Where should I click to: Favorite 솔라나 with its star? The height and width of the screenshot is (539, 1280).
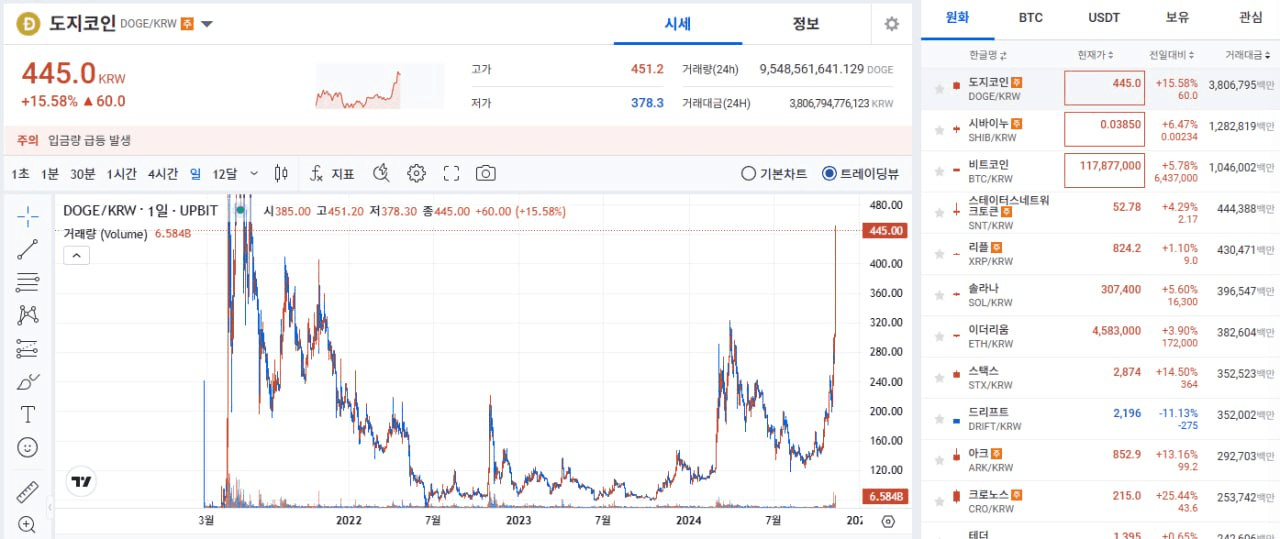(x=939, y=295)
